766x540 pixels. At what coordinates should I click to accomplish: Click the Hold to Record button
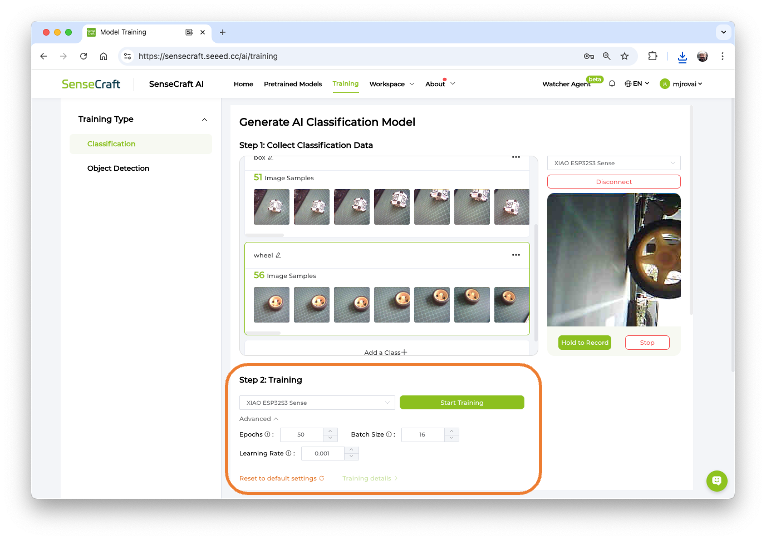(584, 343)
